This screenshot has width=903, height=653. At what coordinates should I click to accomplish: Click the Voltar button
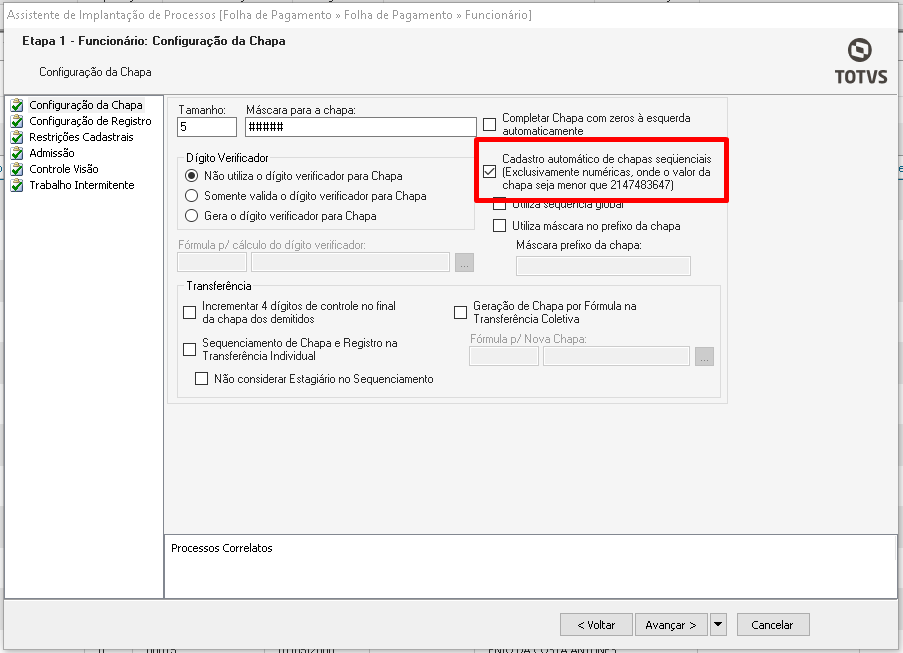596,625
